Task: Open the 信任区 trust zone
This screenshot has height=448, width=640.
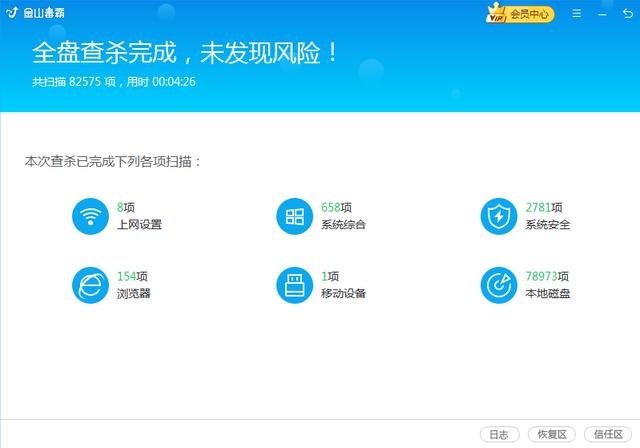Action: [x=608, y=435]
